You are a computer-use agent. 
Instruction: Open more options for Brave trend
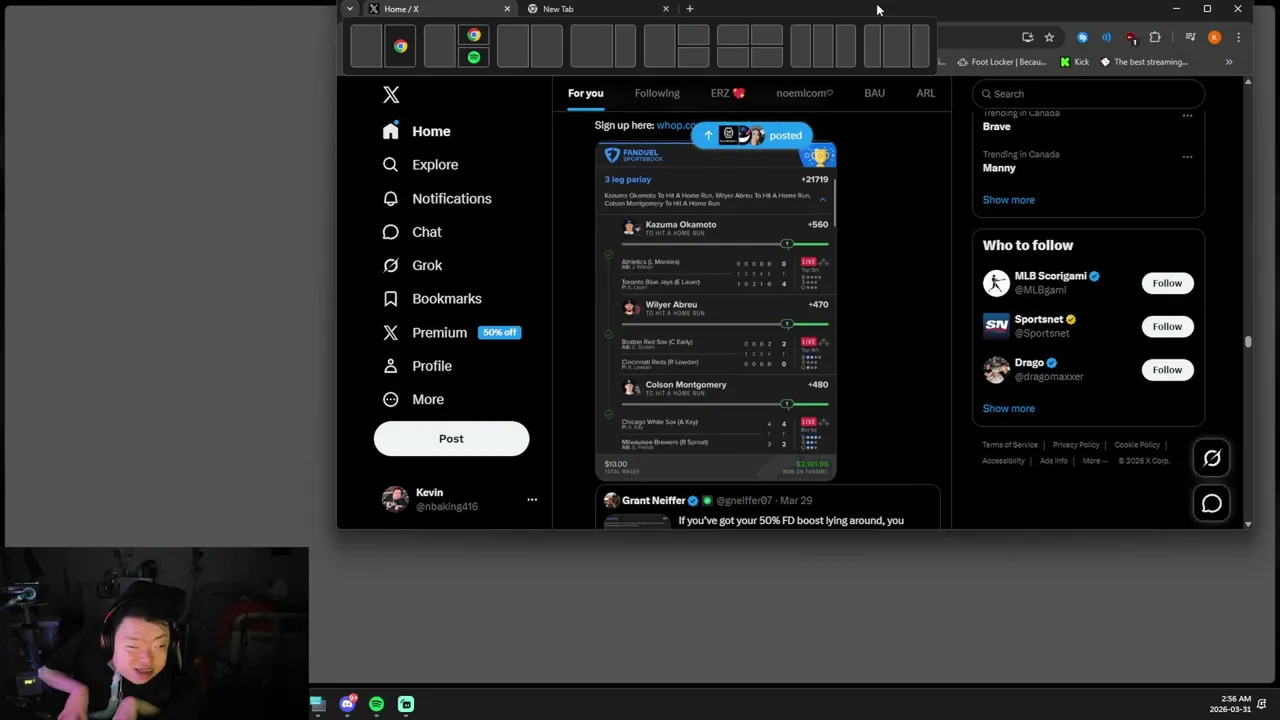(x=1187, y=115)
